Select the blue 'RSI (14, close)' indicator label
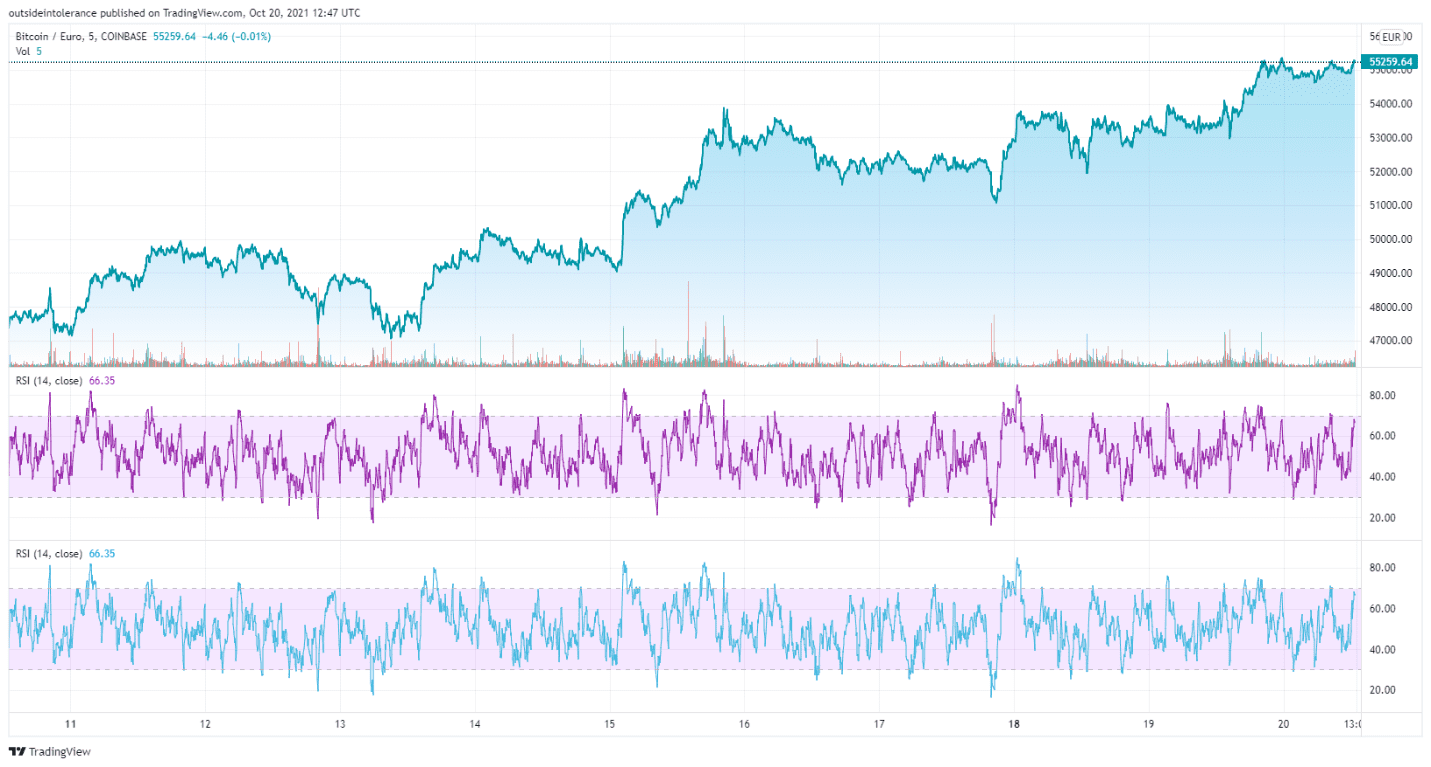Image resolution: width=1431 pixels, height=767 pixels. point(49,553)
